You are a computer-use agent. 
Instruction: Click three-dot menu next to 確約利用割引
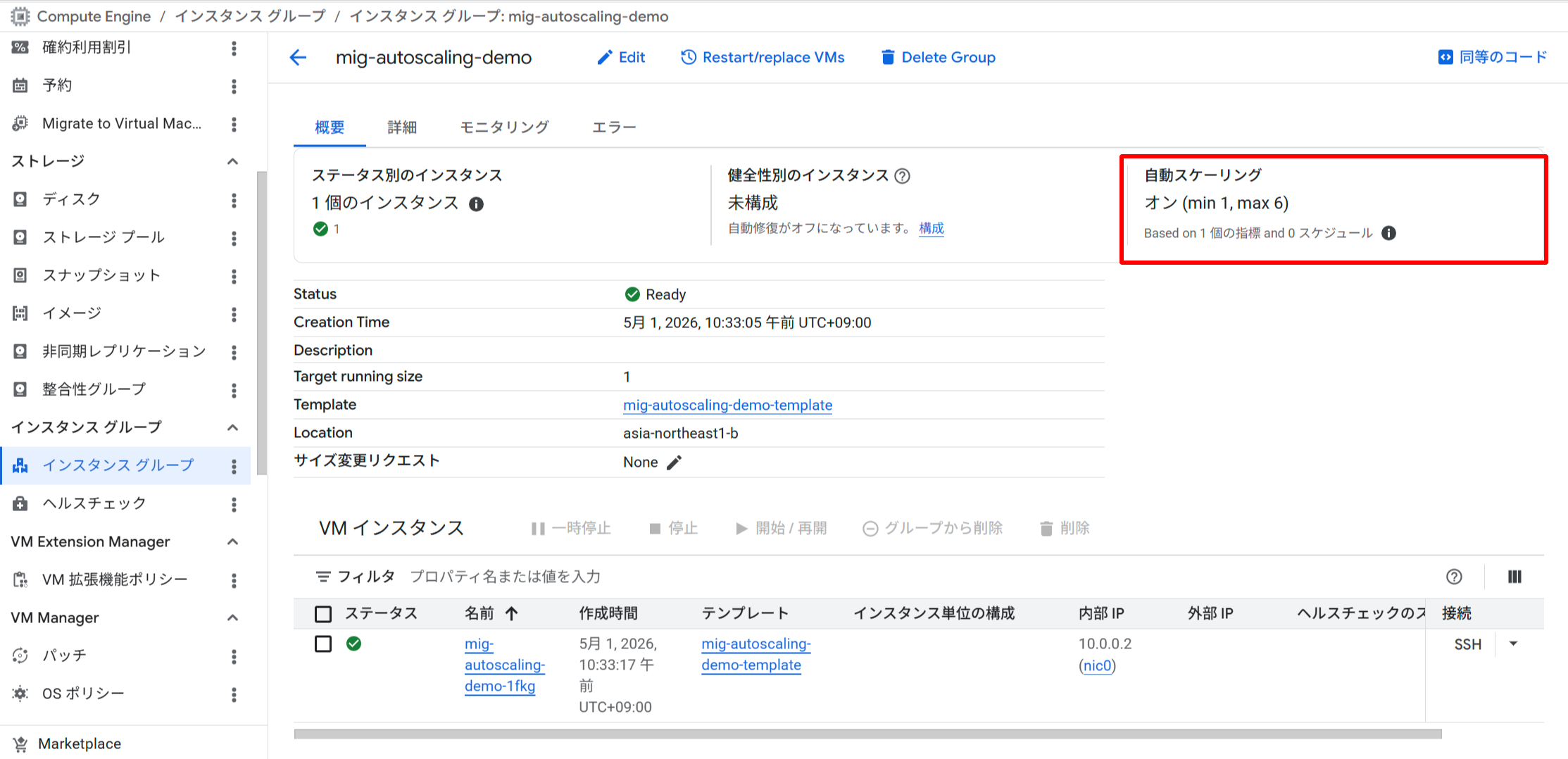pos(234,48)
